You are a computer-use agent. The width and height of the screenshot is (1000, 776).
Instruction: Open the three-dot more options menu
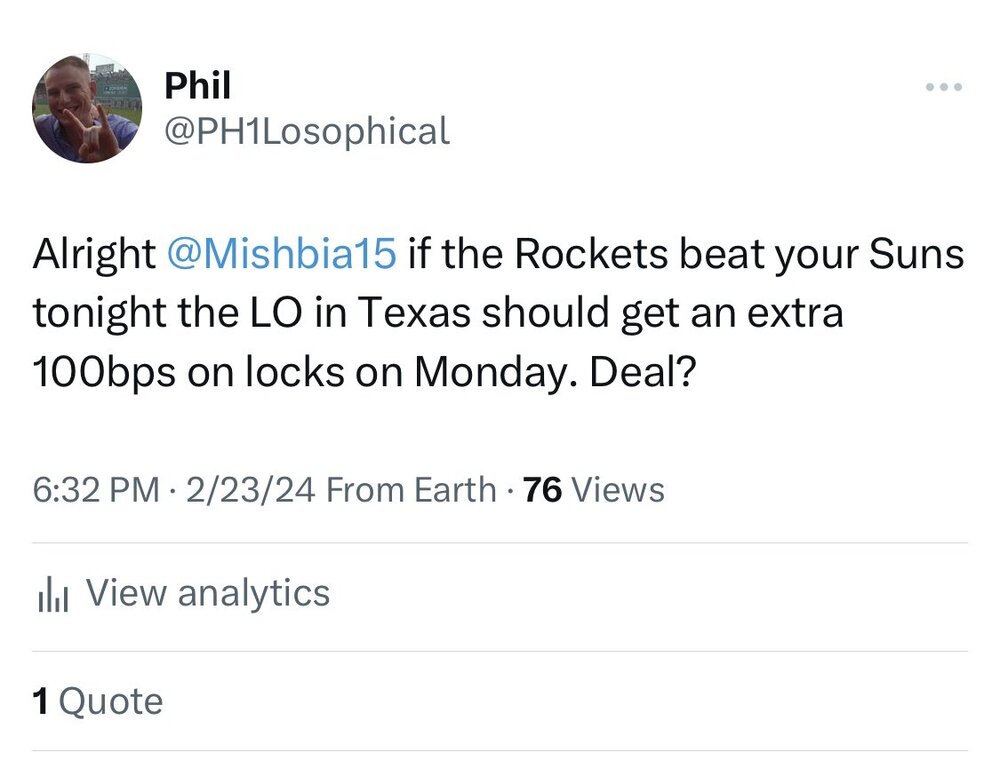(943, 88)
